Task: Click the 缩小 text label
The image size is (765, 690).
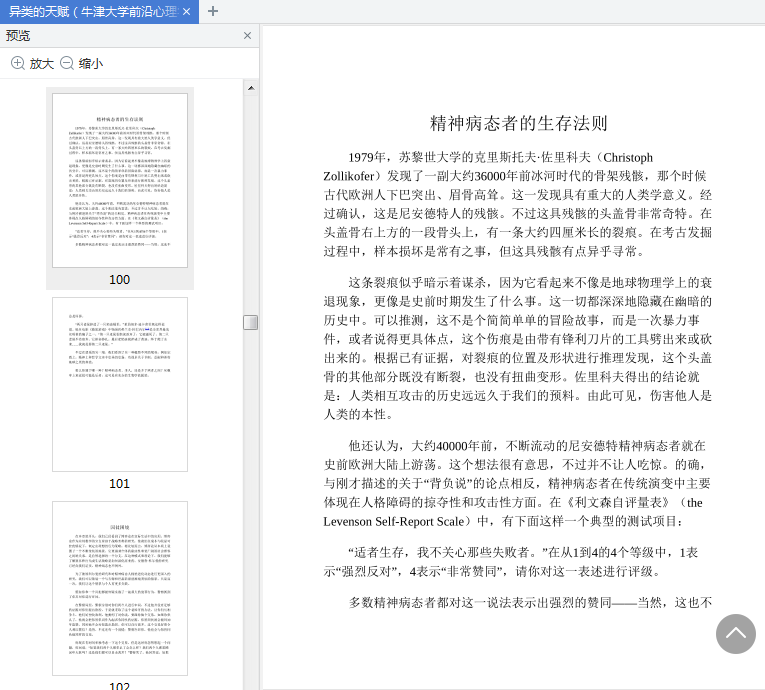Action: (x=91, y=64)
